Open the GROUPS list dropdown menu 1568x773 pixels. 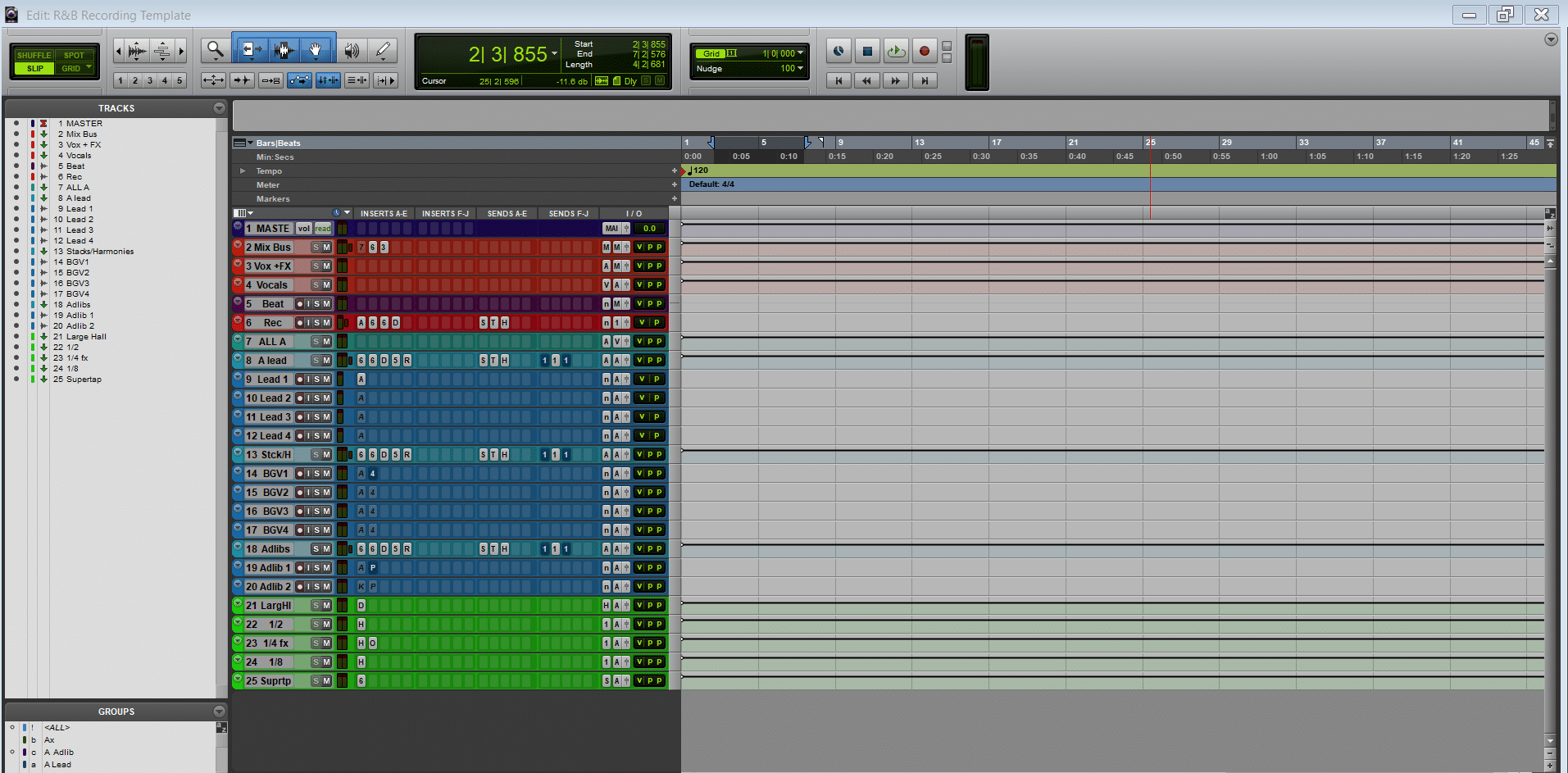[219, 712]
